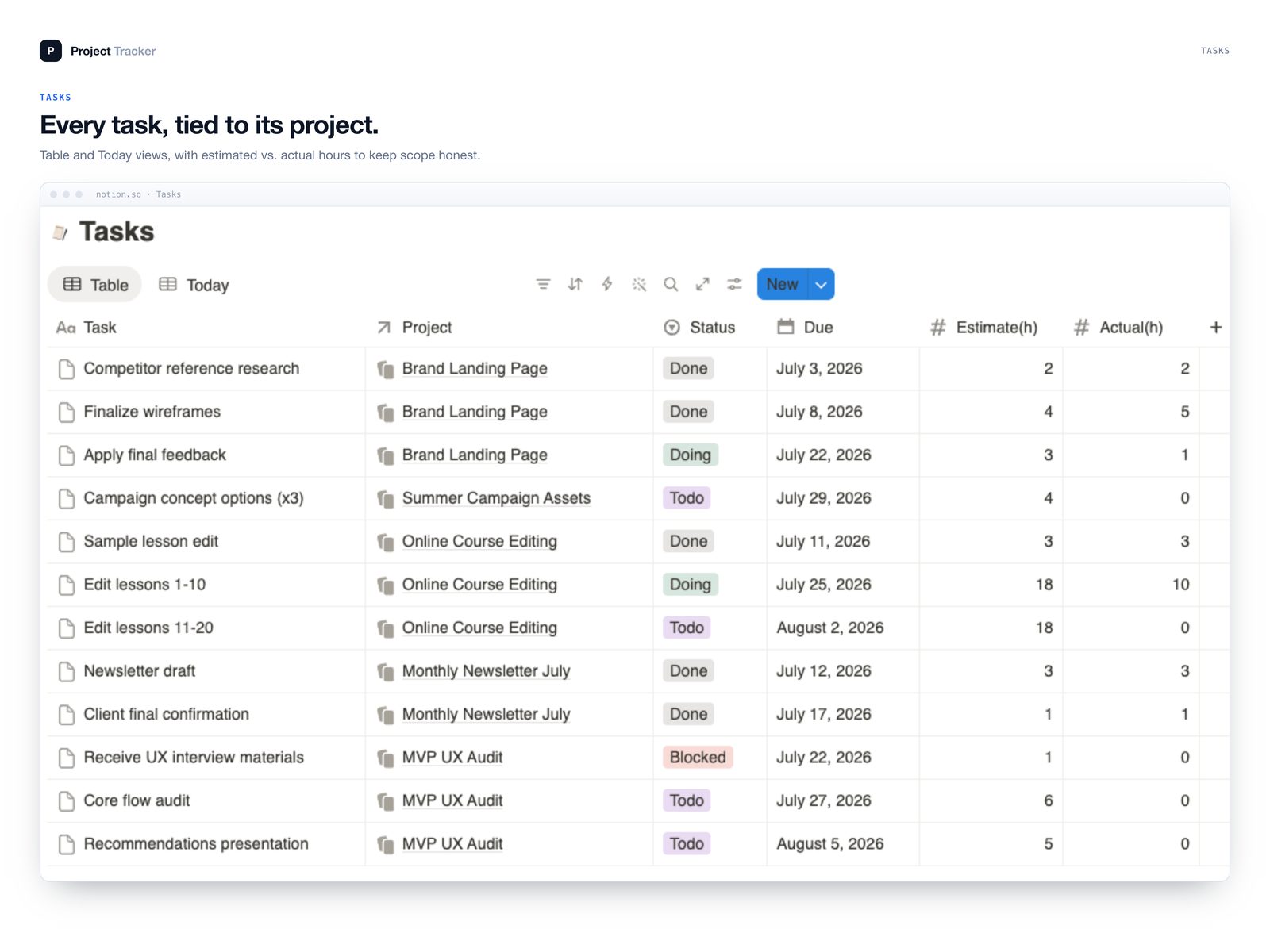Click the Due column header
Viewport: 1270px width, 952px height.
coord(805,328)
